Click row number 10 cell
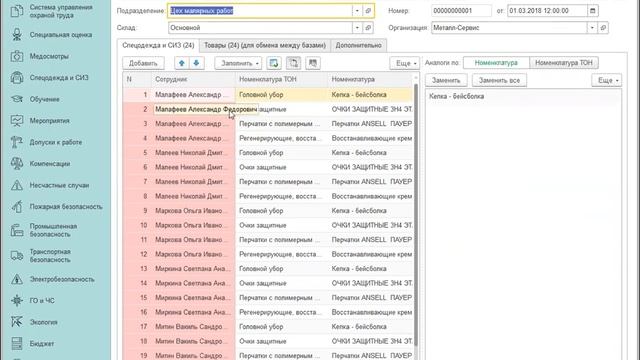The width and height of the screenshot is (640, 360). point(137,225)
